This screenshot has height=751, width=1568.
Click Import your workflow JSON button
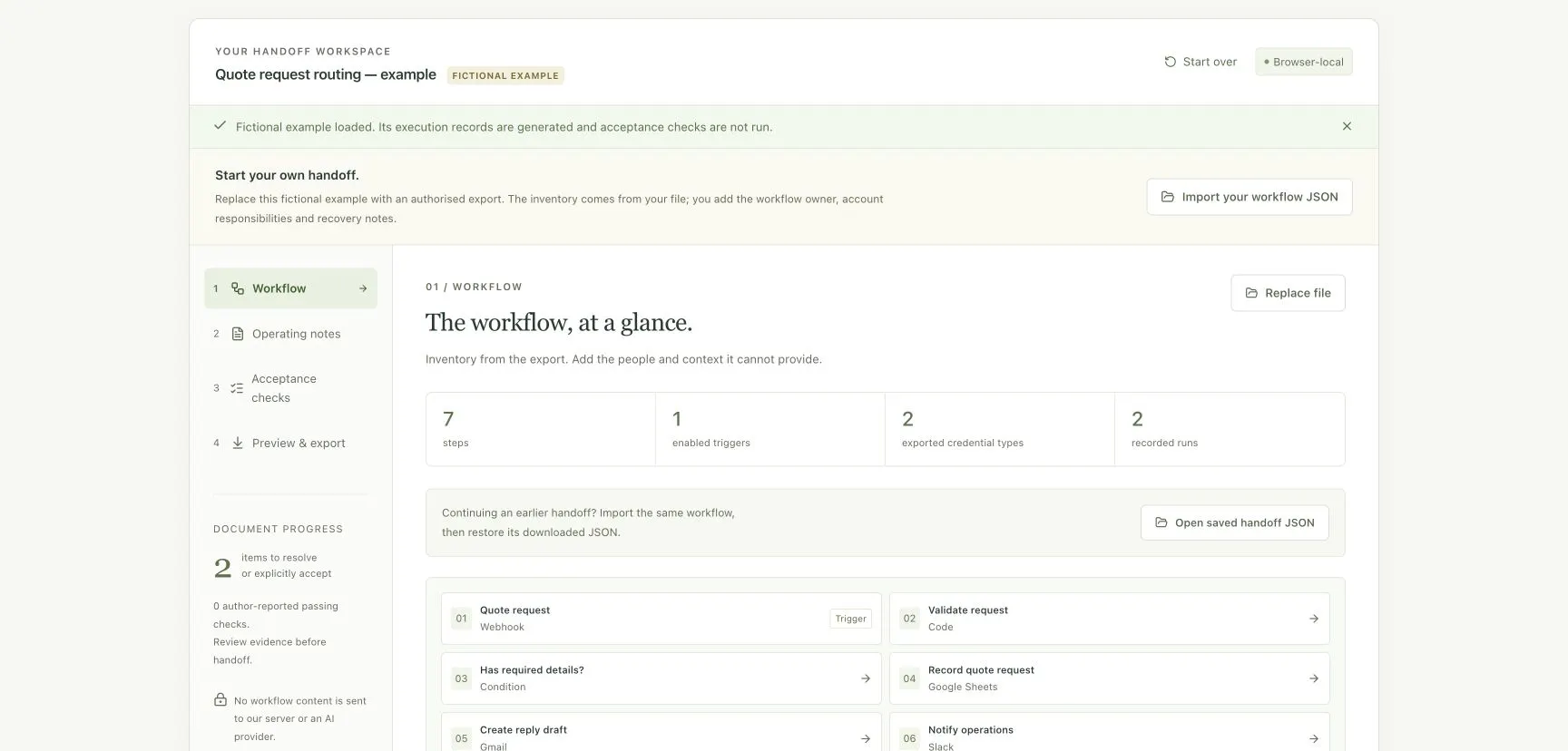(1249, 197)
